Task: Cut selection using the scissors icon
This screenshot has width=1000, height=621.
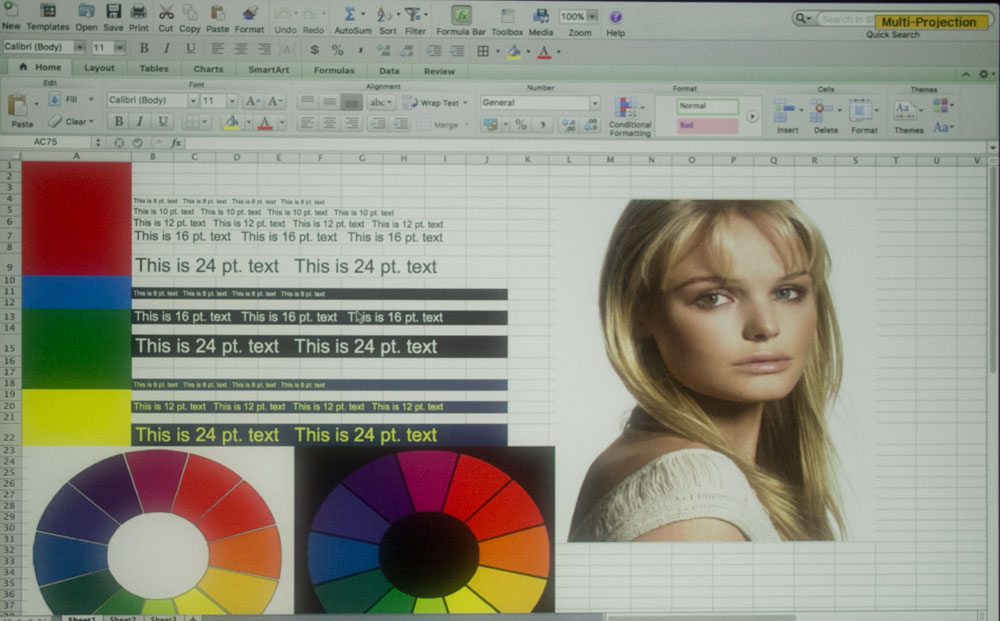Action: 166,12
